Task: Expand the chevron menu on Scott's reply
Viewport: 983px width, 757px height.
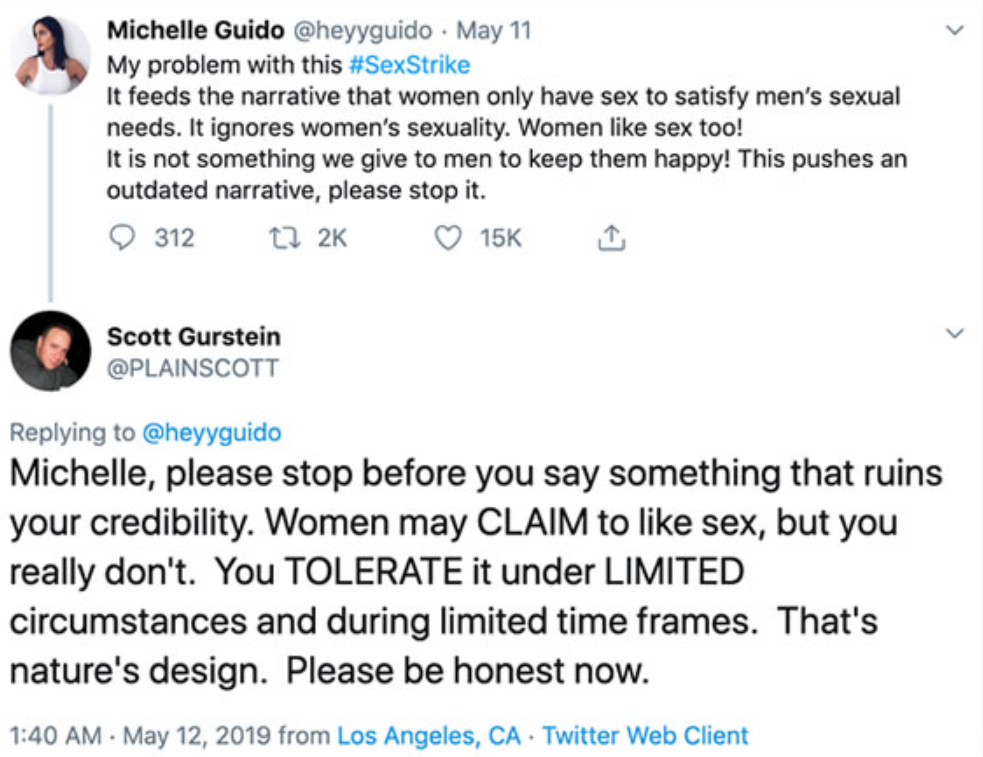Action: pos(955,332)
